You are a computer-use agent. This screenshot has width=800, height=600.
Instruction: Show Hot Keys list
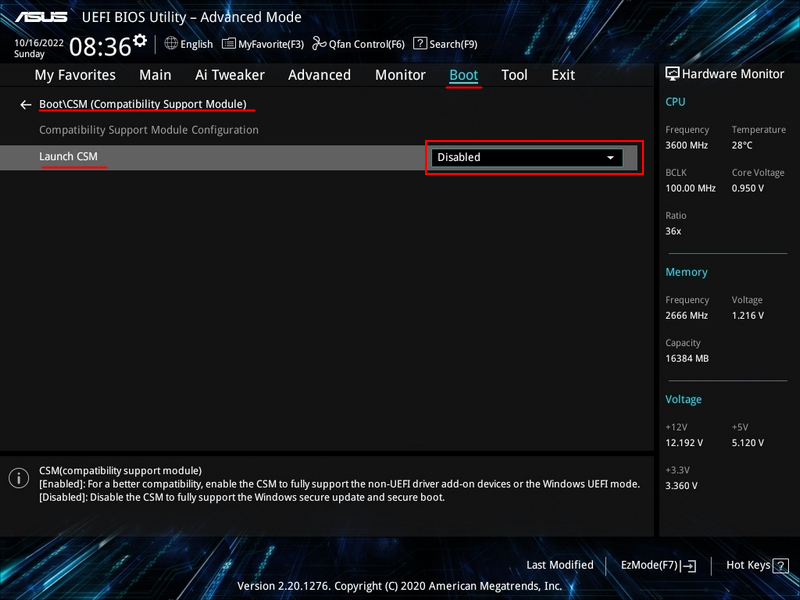tap(757, 565)
